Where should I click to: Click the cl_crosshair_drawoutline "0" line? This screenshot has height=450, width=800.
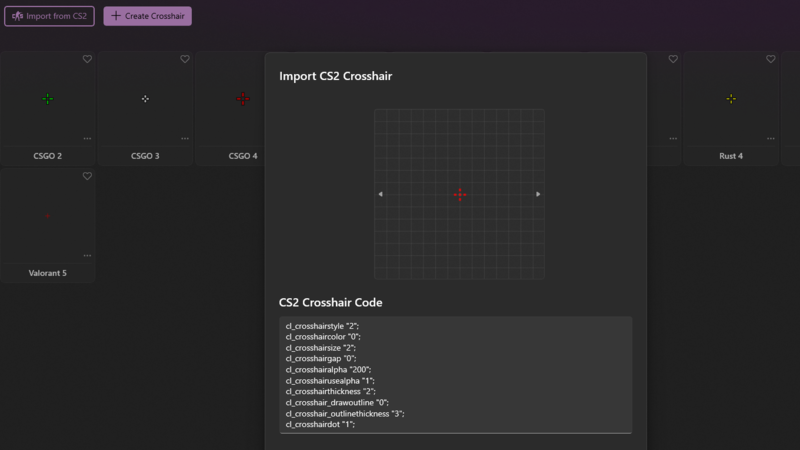click(x=337, y=403)
